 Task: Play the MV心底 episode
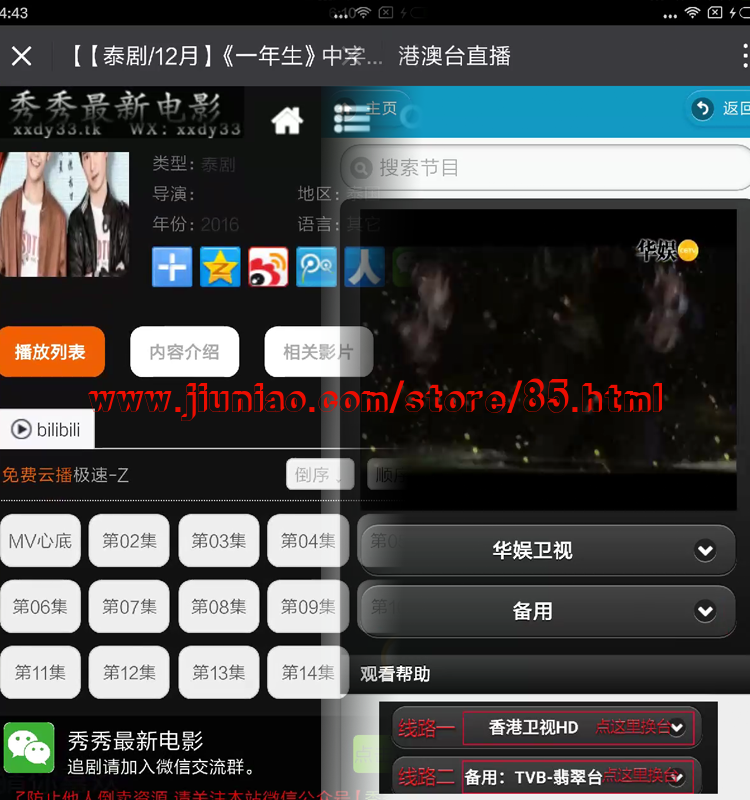(40, 541)
